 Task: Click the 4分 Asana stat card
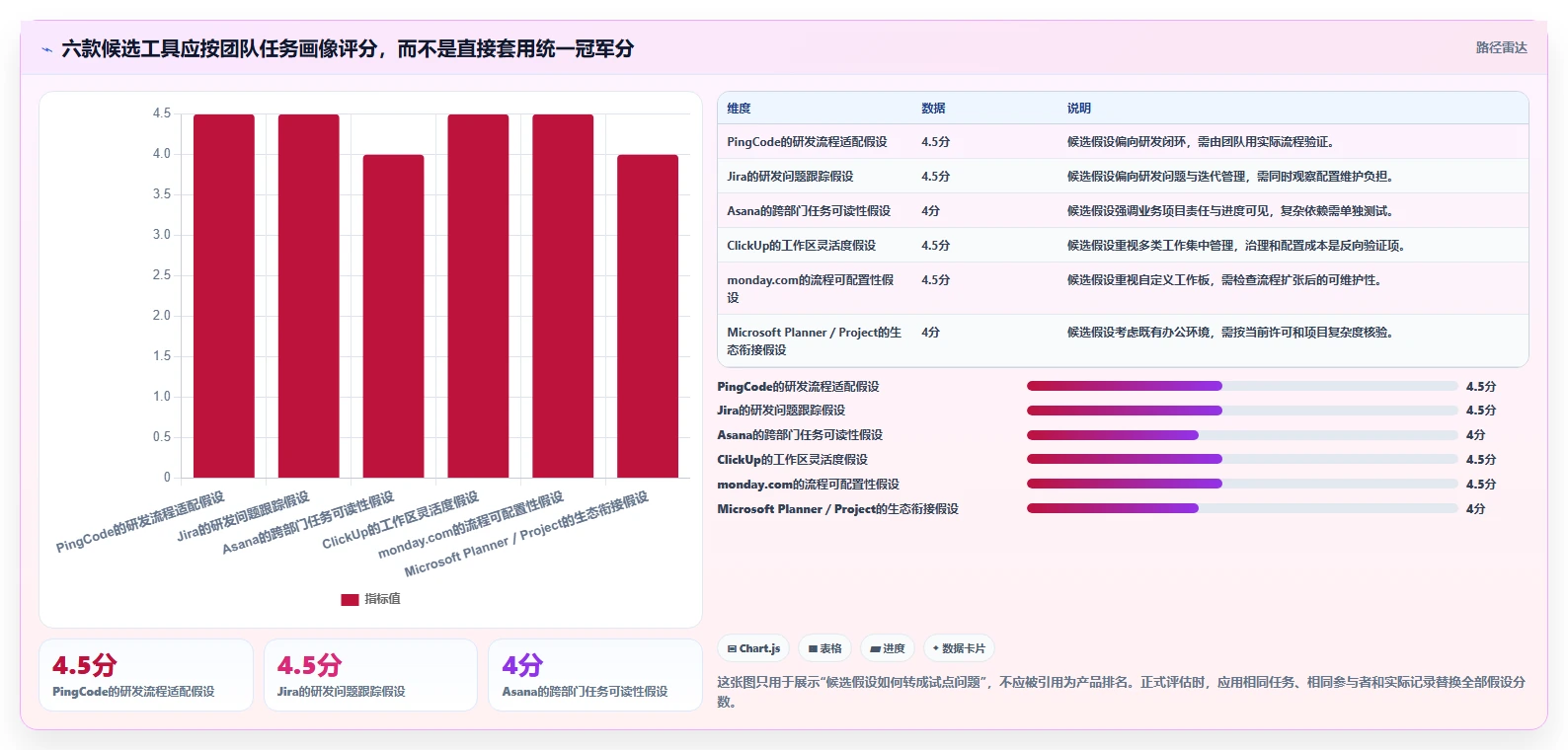click(x=594, y=675)
